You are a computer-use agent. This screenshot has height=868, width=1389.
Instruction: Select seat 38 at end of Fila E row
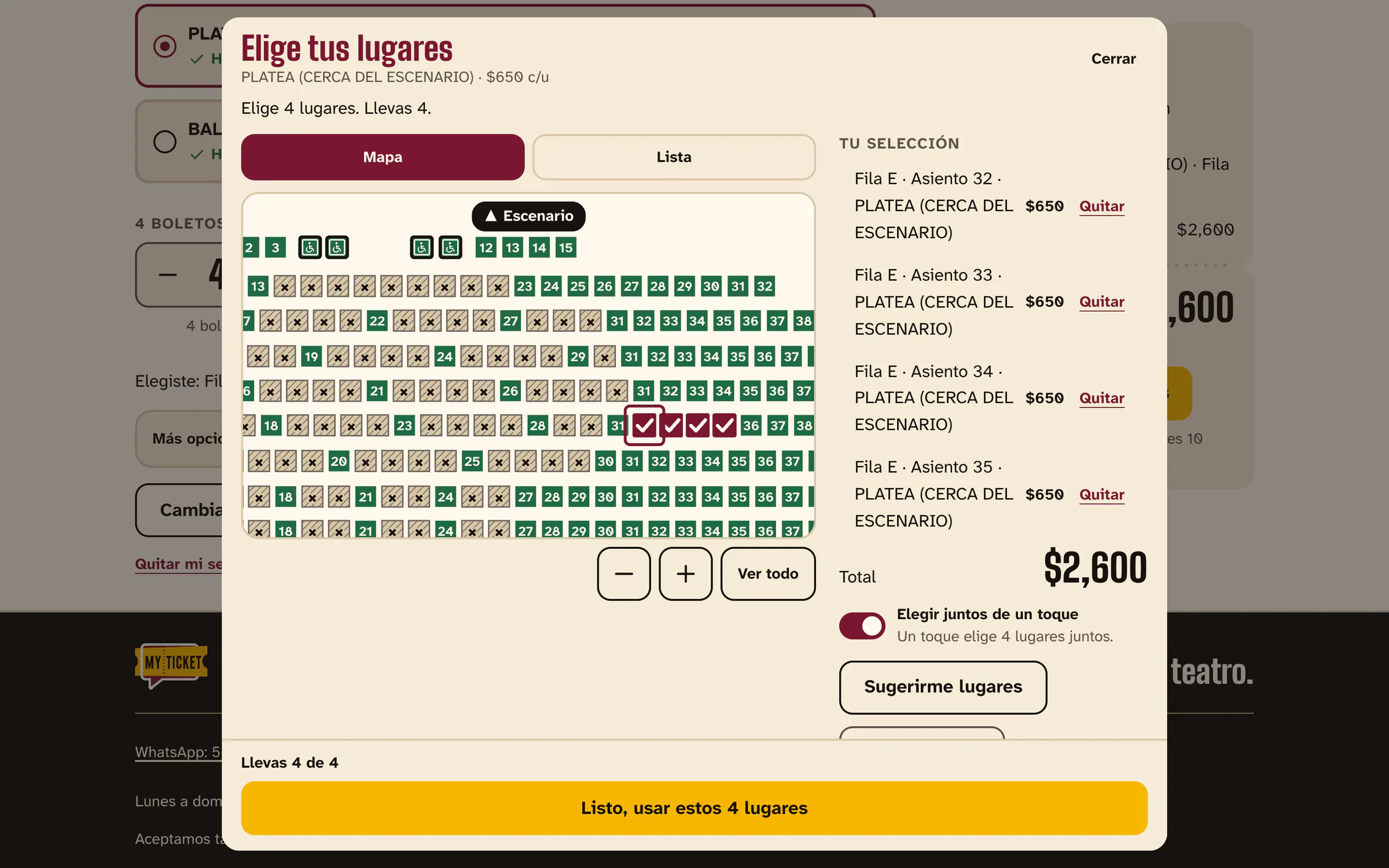(804, 425)
